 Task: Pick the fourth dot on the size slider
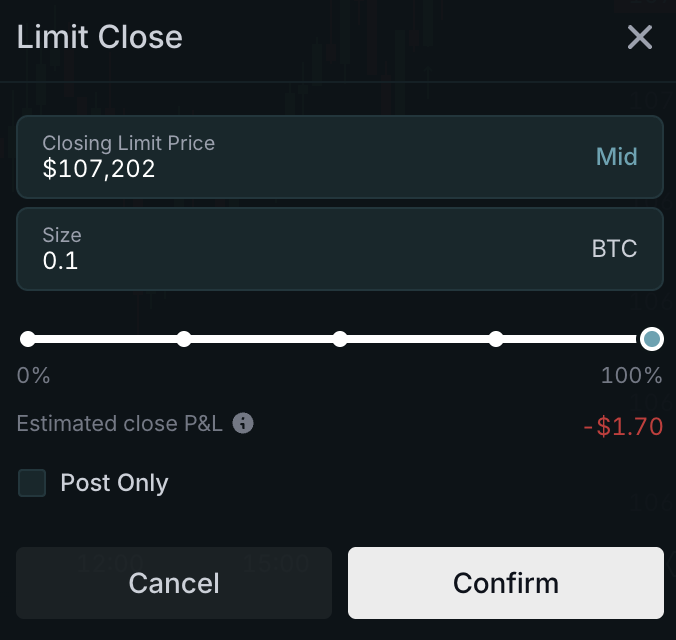[496, 339]
